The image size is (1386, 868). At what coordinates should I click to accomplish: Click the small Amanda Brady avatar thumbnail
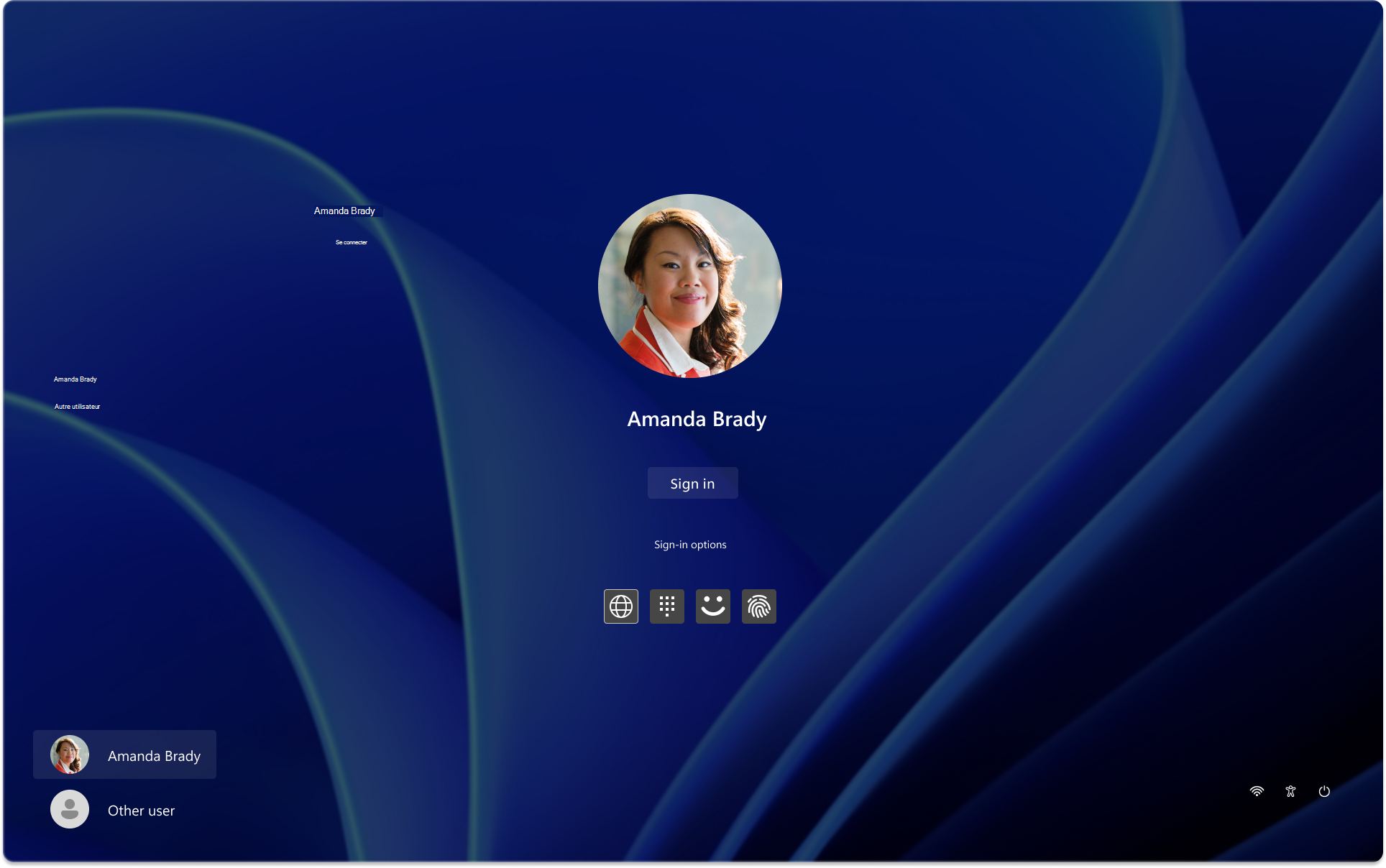coord(70,754)
